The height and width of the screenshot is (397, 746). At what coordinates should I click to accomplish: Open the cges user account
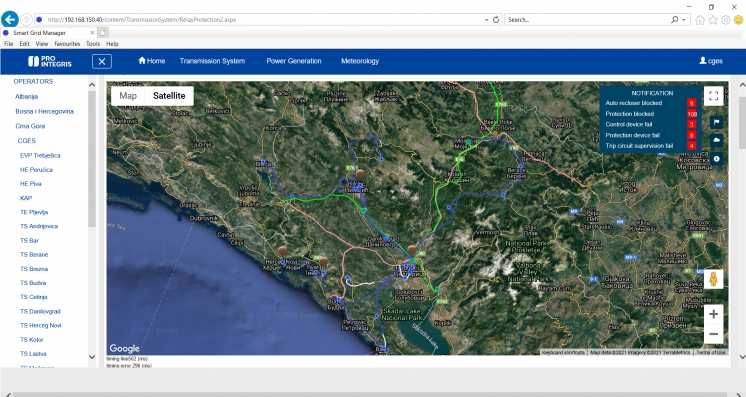tap(711, 61)
